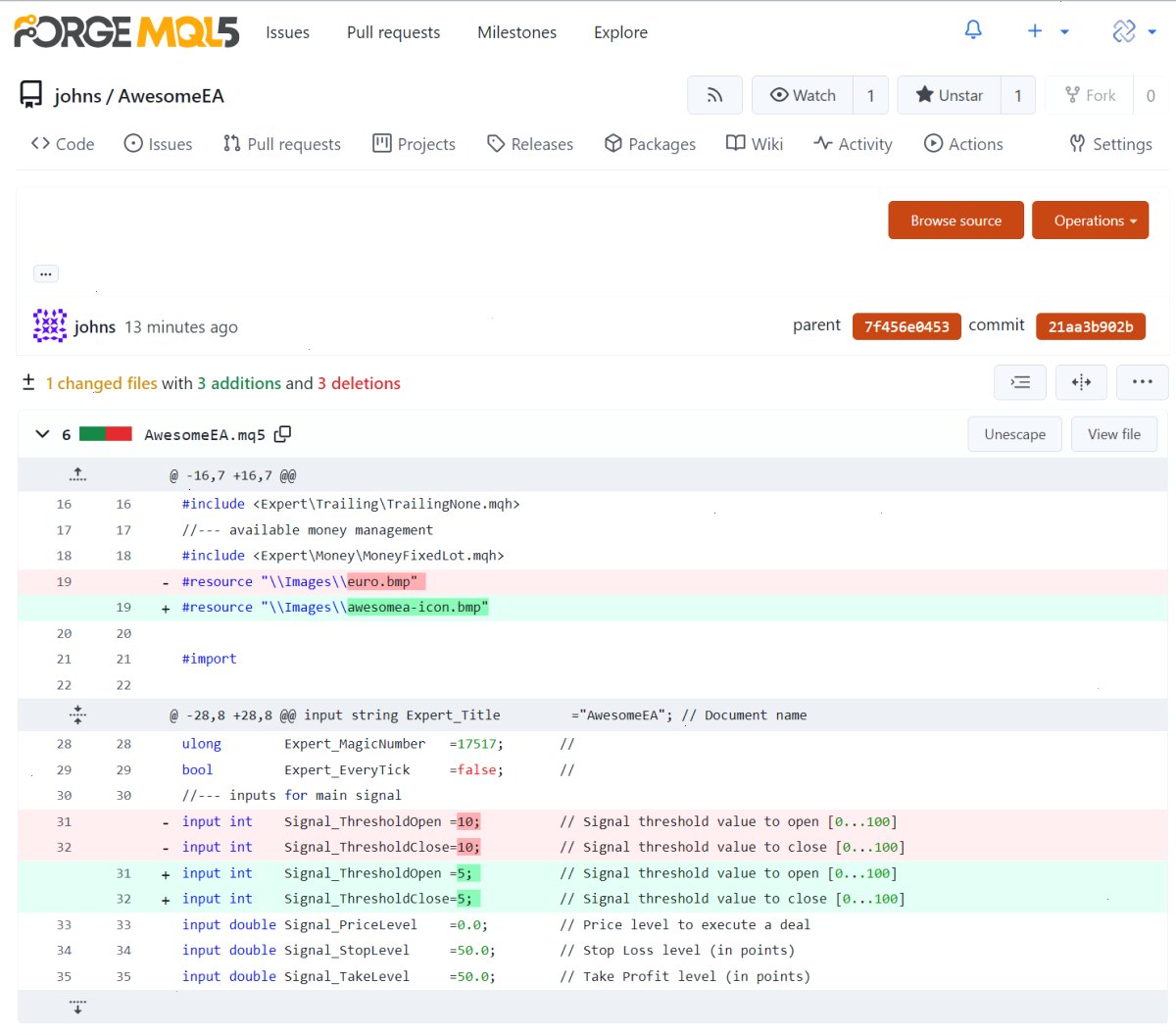Viewport: 1176px width, 1035px height.
Task: Expand the commit message ellipsis
Action: pyautogui.click(x=46, y=273)
